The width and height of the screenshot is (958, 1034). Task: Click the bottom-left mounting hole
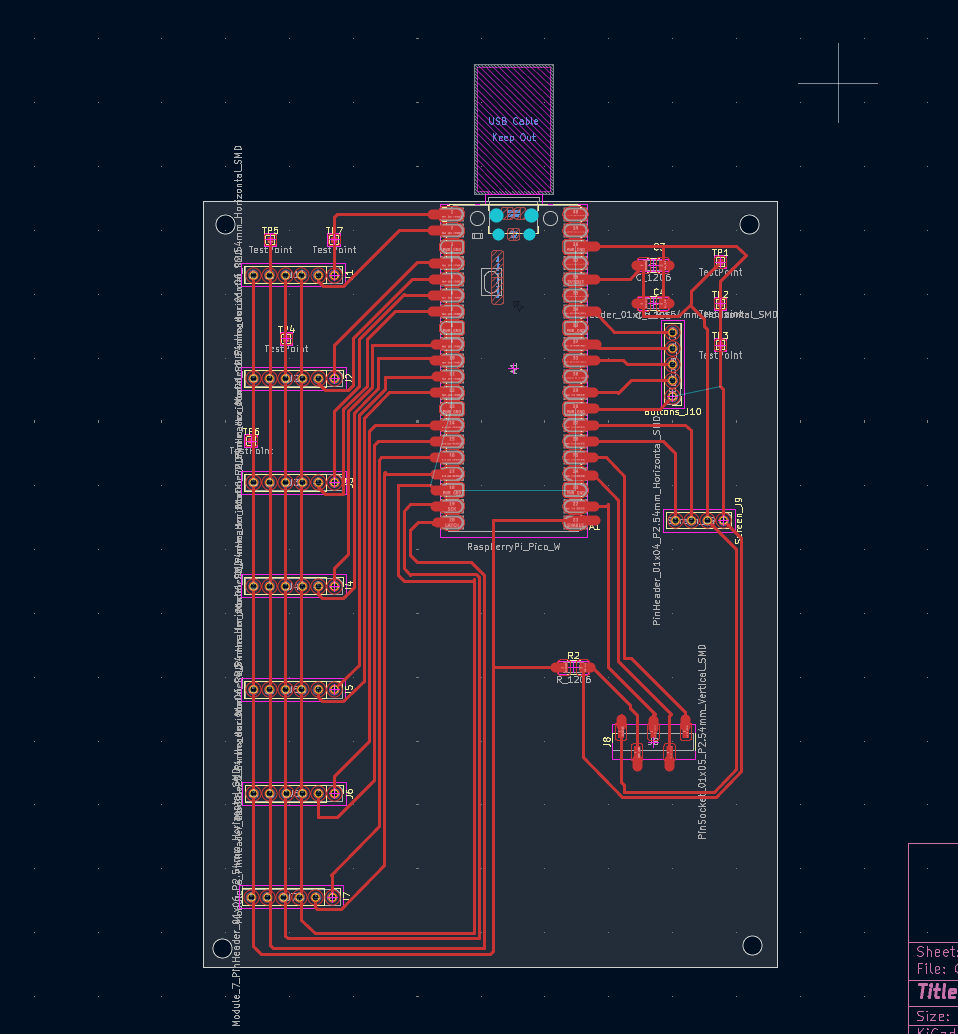pos(223,948)
